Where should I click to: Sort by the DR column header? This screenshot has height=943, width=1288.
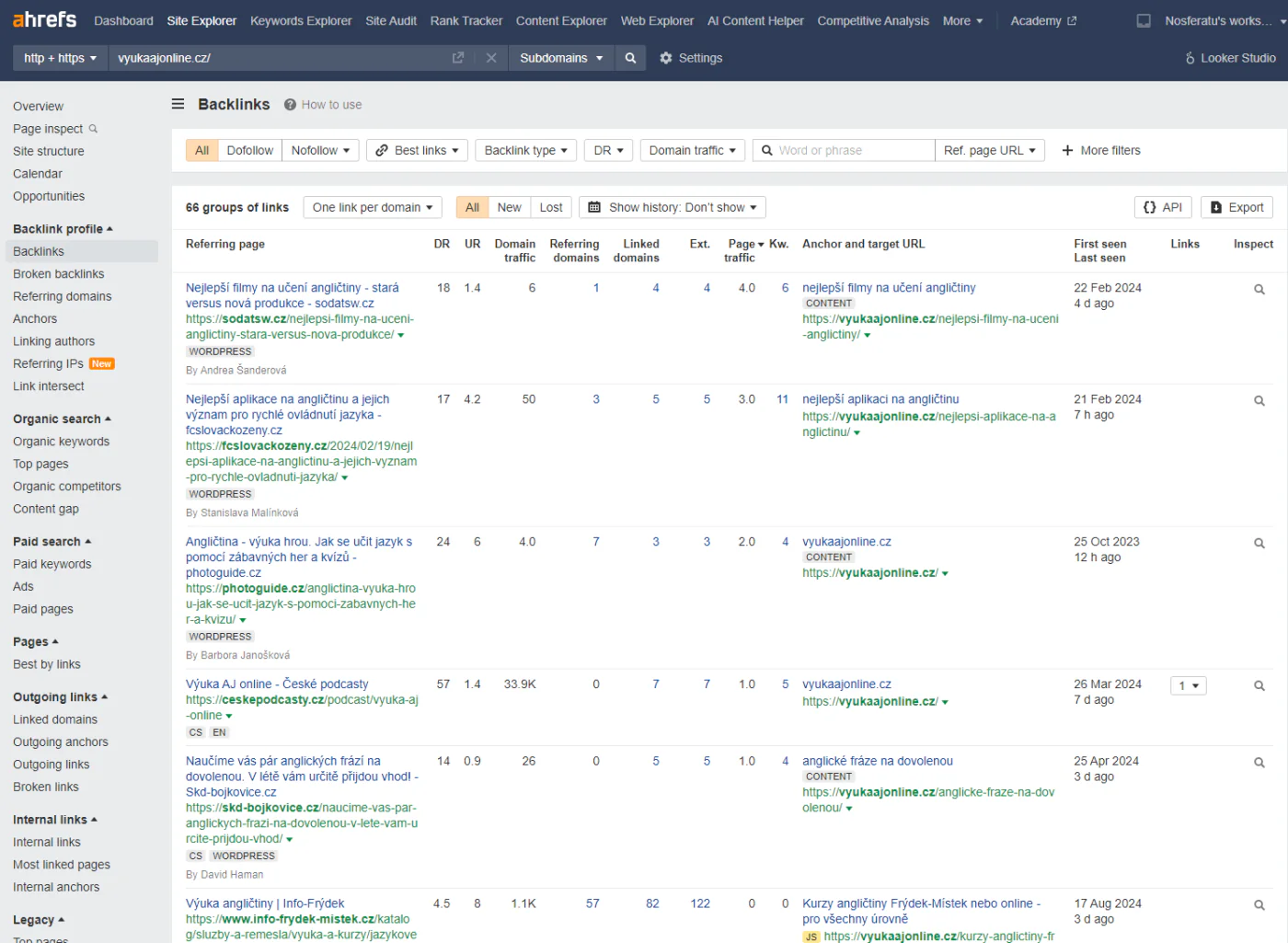pyautogui.click(x=442, y=244)
